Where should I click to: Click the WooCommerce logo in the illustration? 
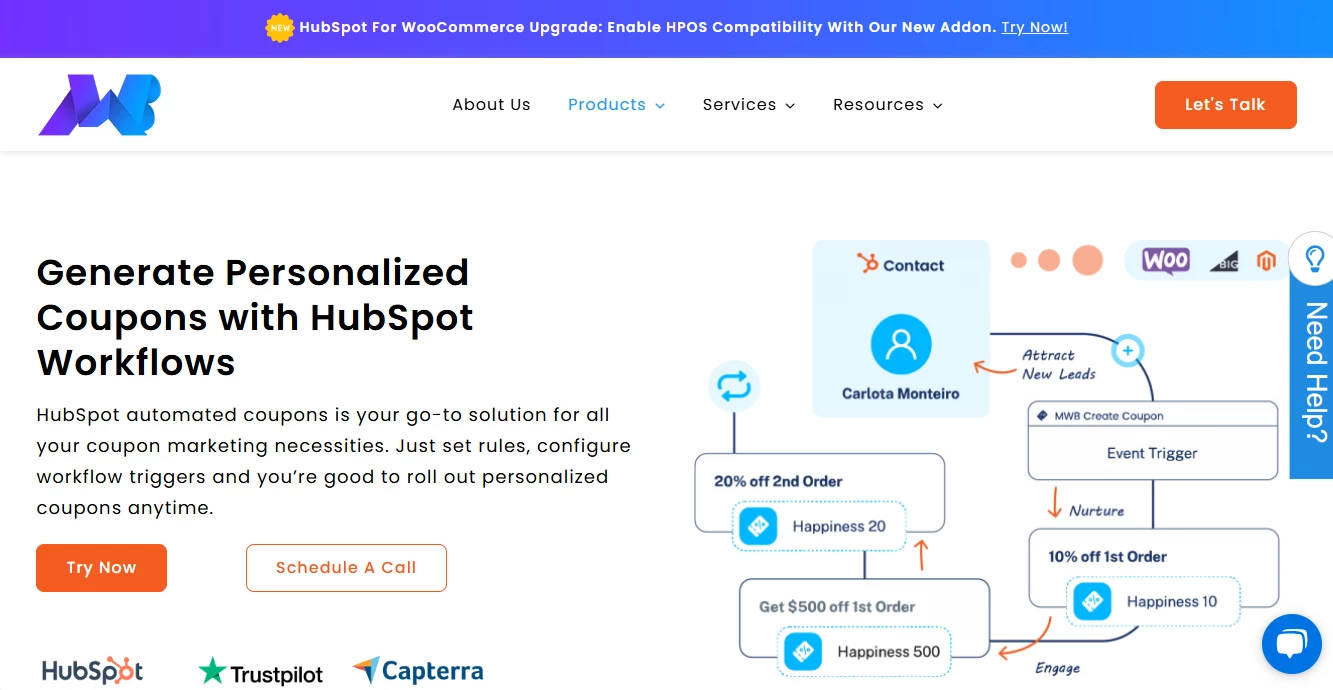tap(1166, 261)
